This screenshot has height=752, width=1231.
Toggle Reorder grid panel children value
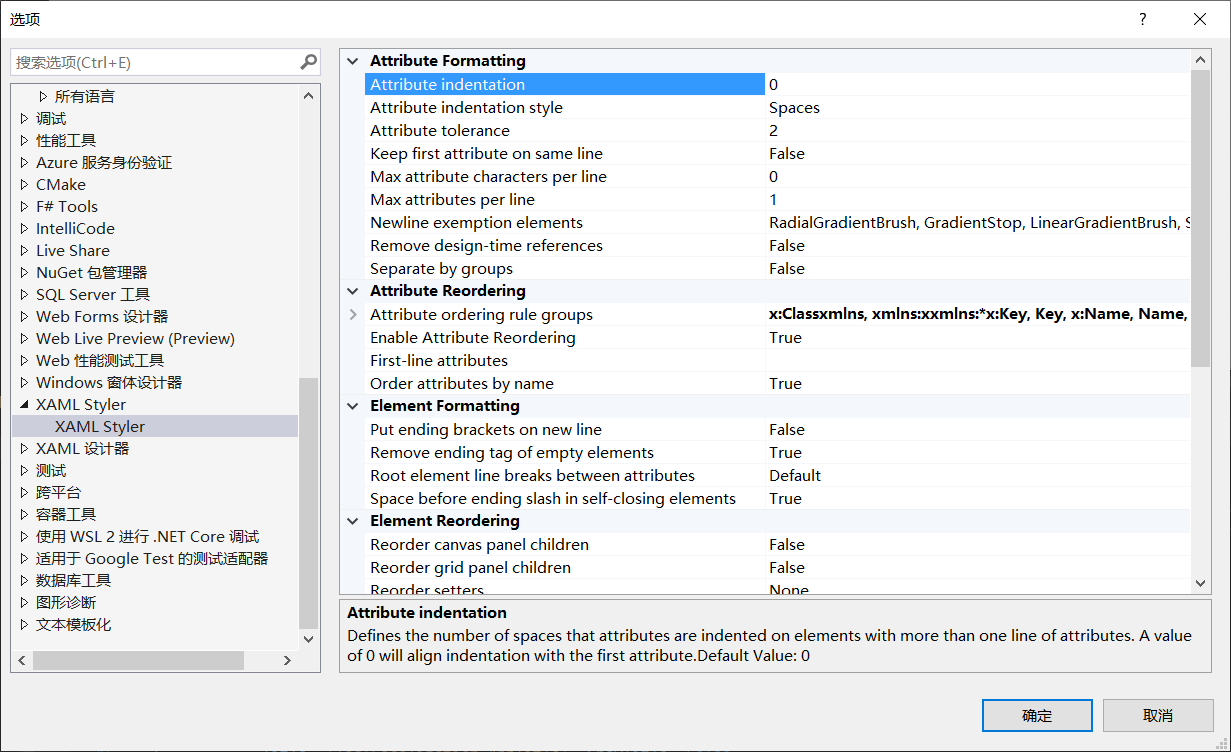[x=978, y=568]
